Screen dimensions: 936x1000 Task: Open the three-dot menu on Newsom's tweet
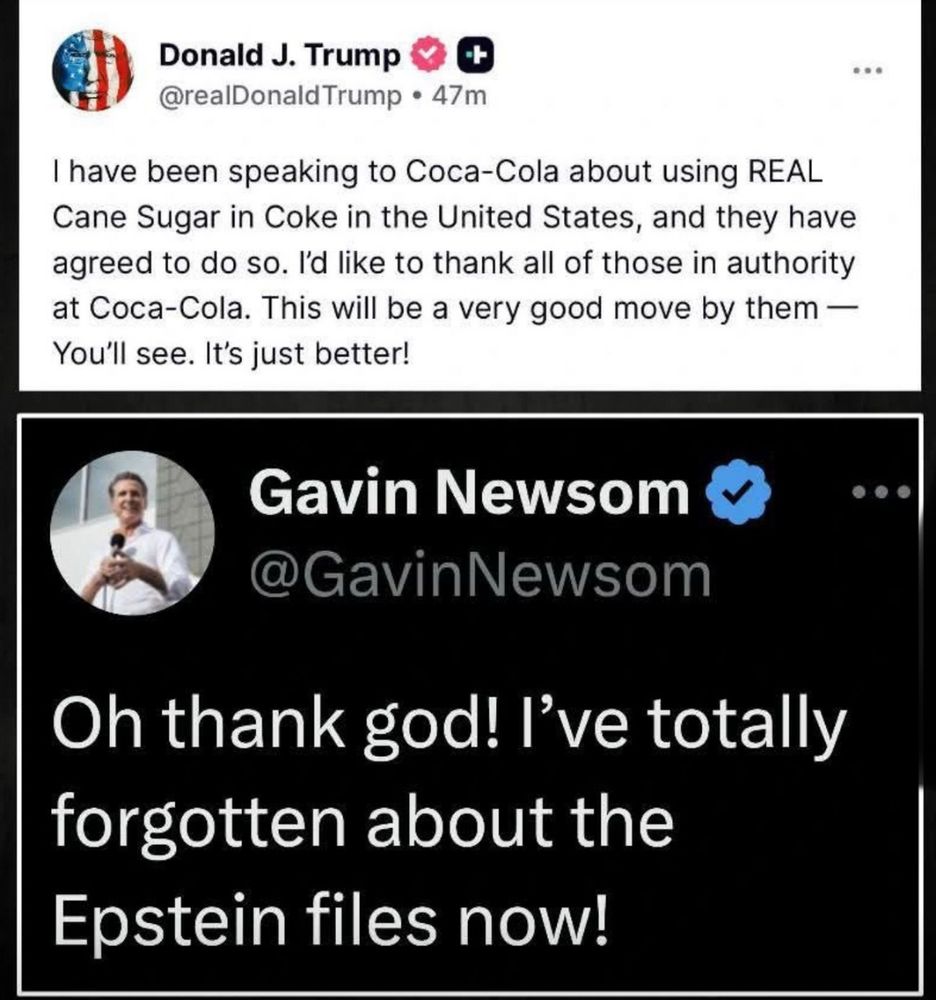click(882, 492)
